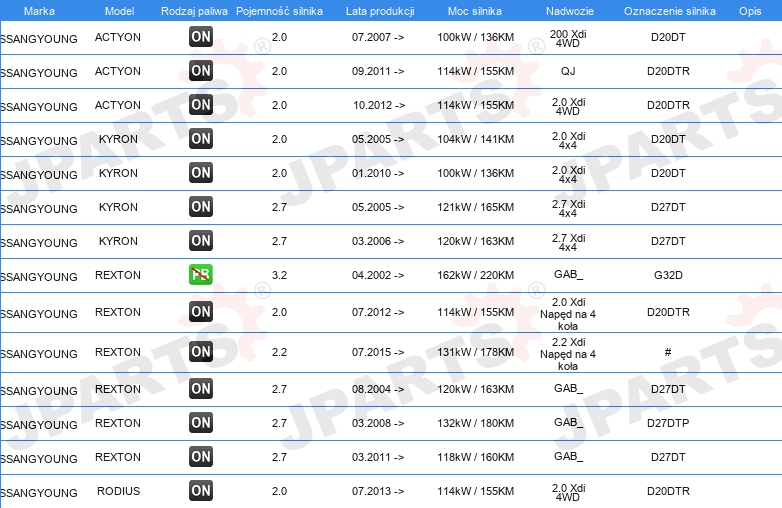Screen dimensions: 782x508
Task: Click the Oznaczenie silnika column header
Action: tap(670, 11)
